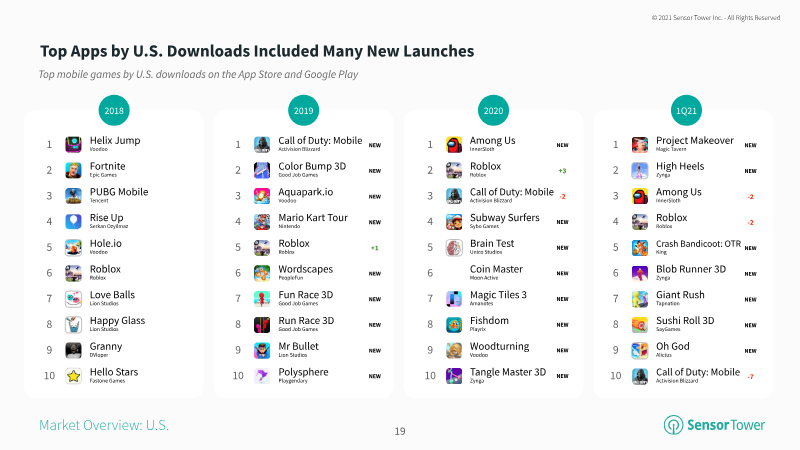Image resolution: width=800 pixels, height=450 pixels.
Task: Click the NEW tag beside Mario Kart Tour
Action: (x=375, y=222)
